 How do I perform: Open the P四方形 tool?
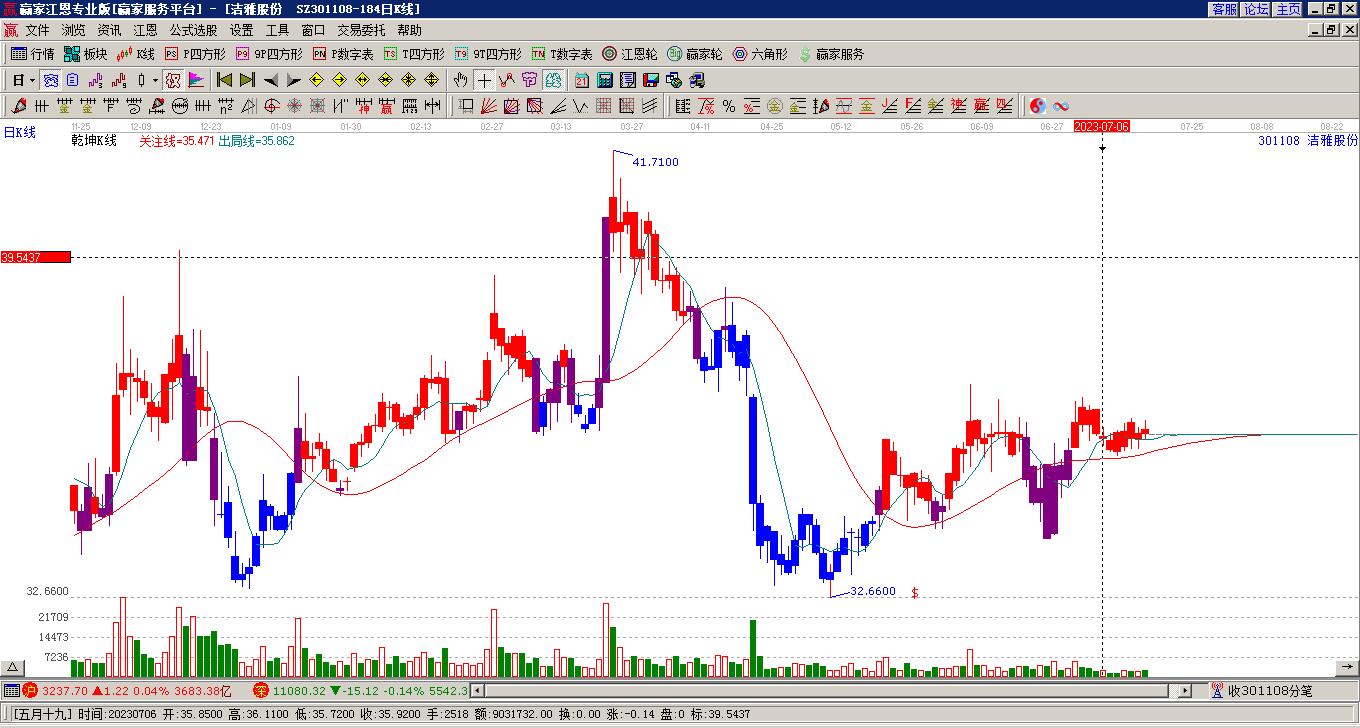195,54
